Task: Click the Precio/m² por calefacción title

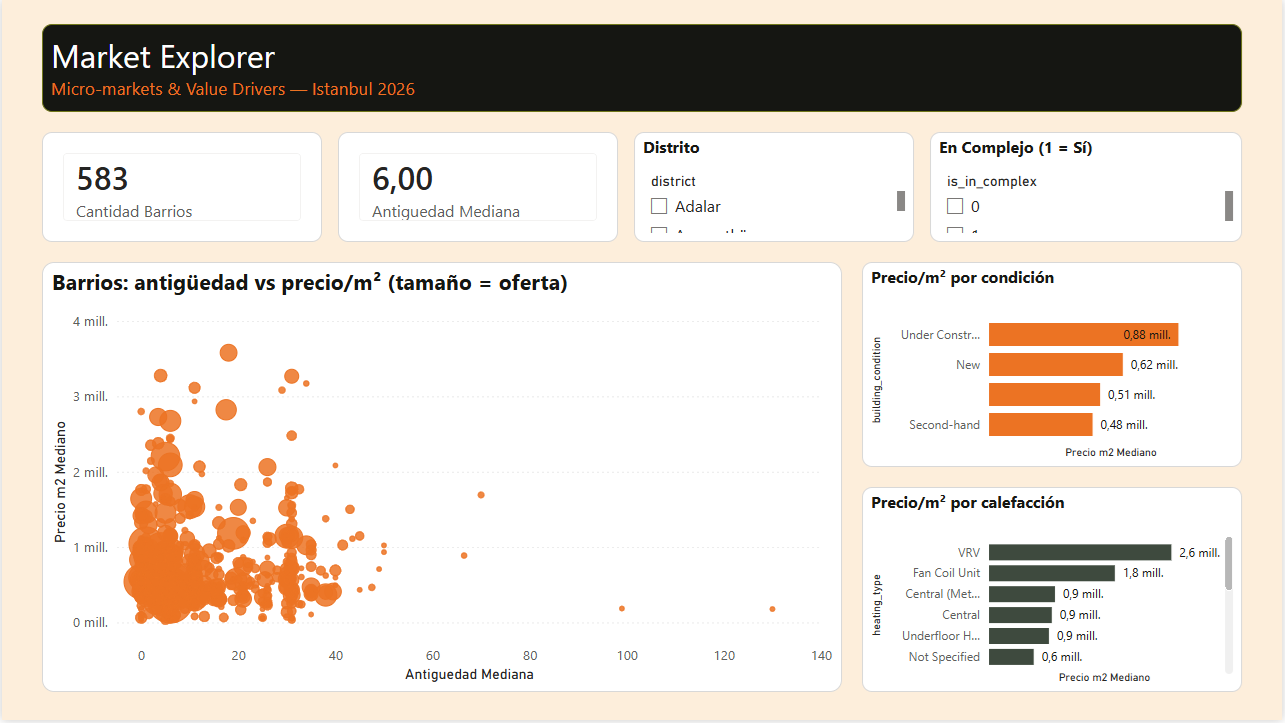Action: coord(968,503)
